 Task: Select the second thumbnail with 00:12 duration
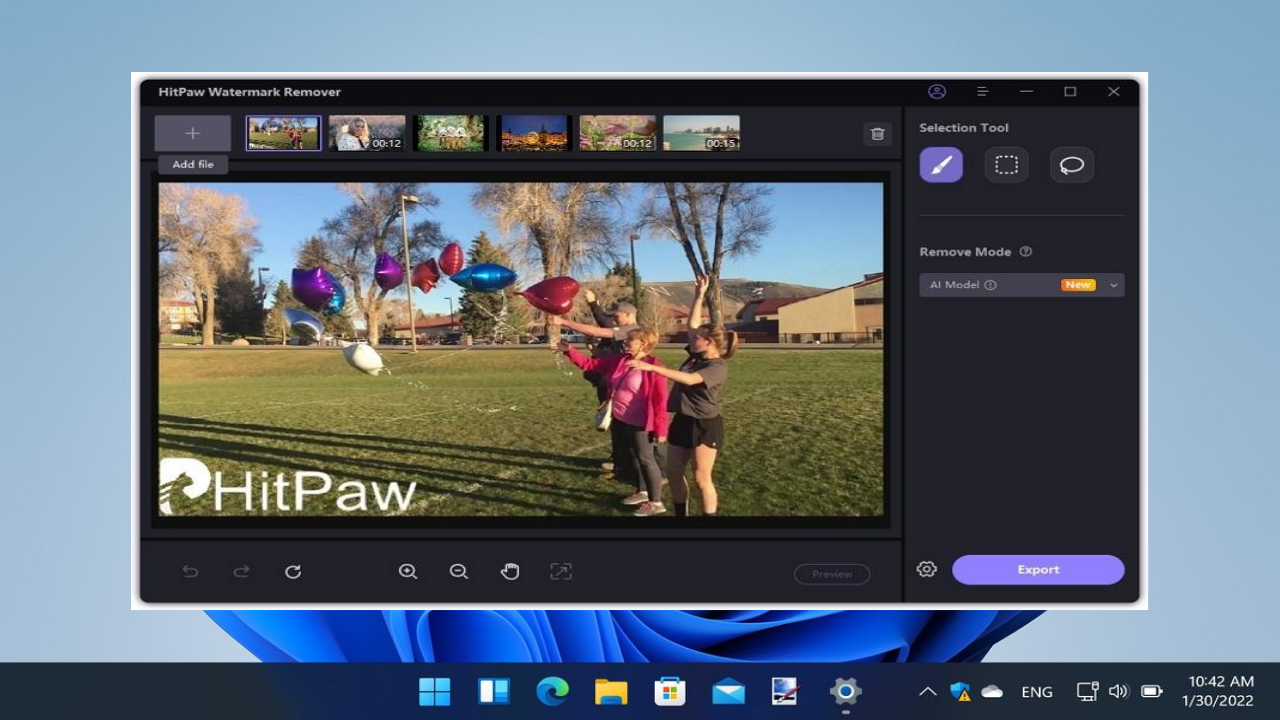click(x=367, y=133)
